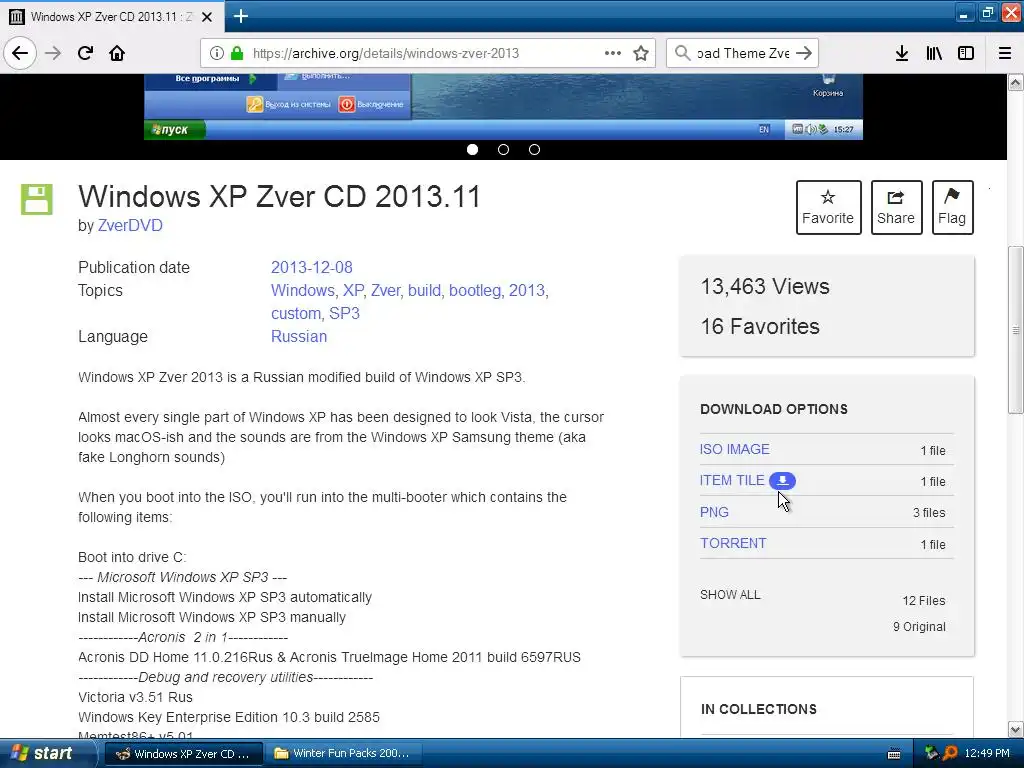This screenshot has width=1024, height=768.
Task: Click the page scrollbar down arrow
Action: (1016, 729)
